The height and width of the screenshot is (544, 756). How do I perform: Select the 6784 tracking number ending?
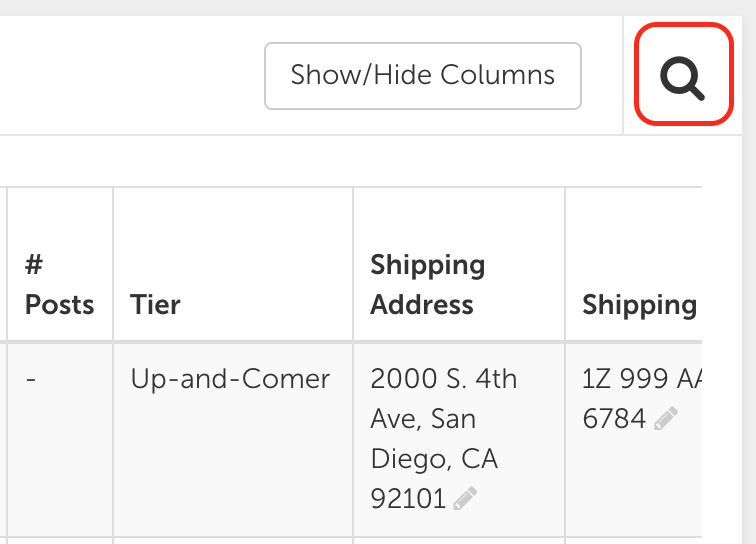coord(614,418)
